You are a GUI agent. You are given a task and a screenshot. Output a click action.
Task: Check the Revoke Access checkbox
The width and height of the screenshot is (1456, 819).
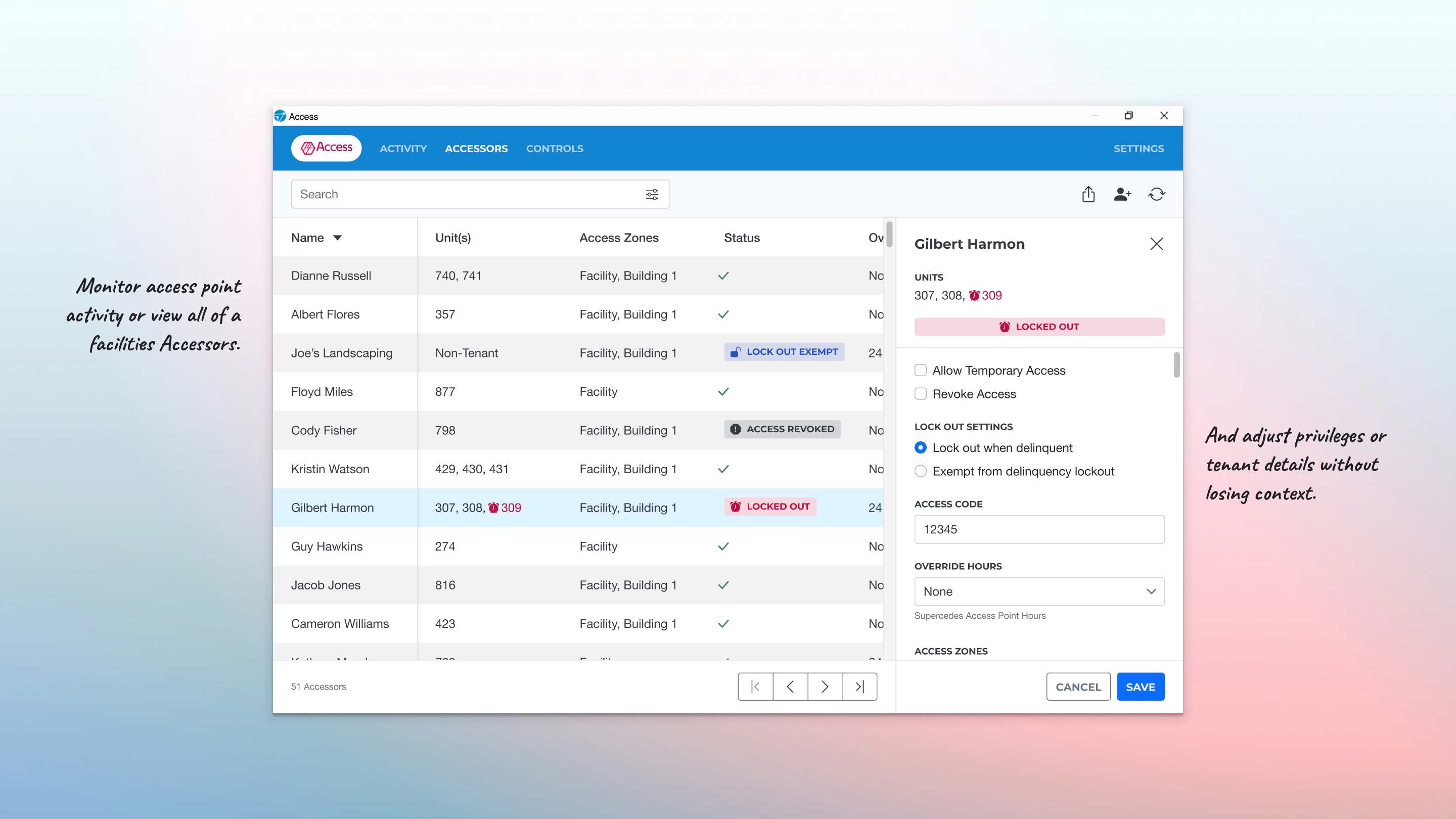(921, 394)
